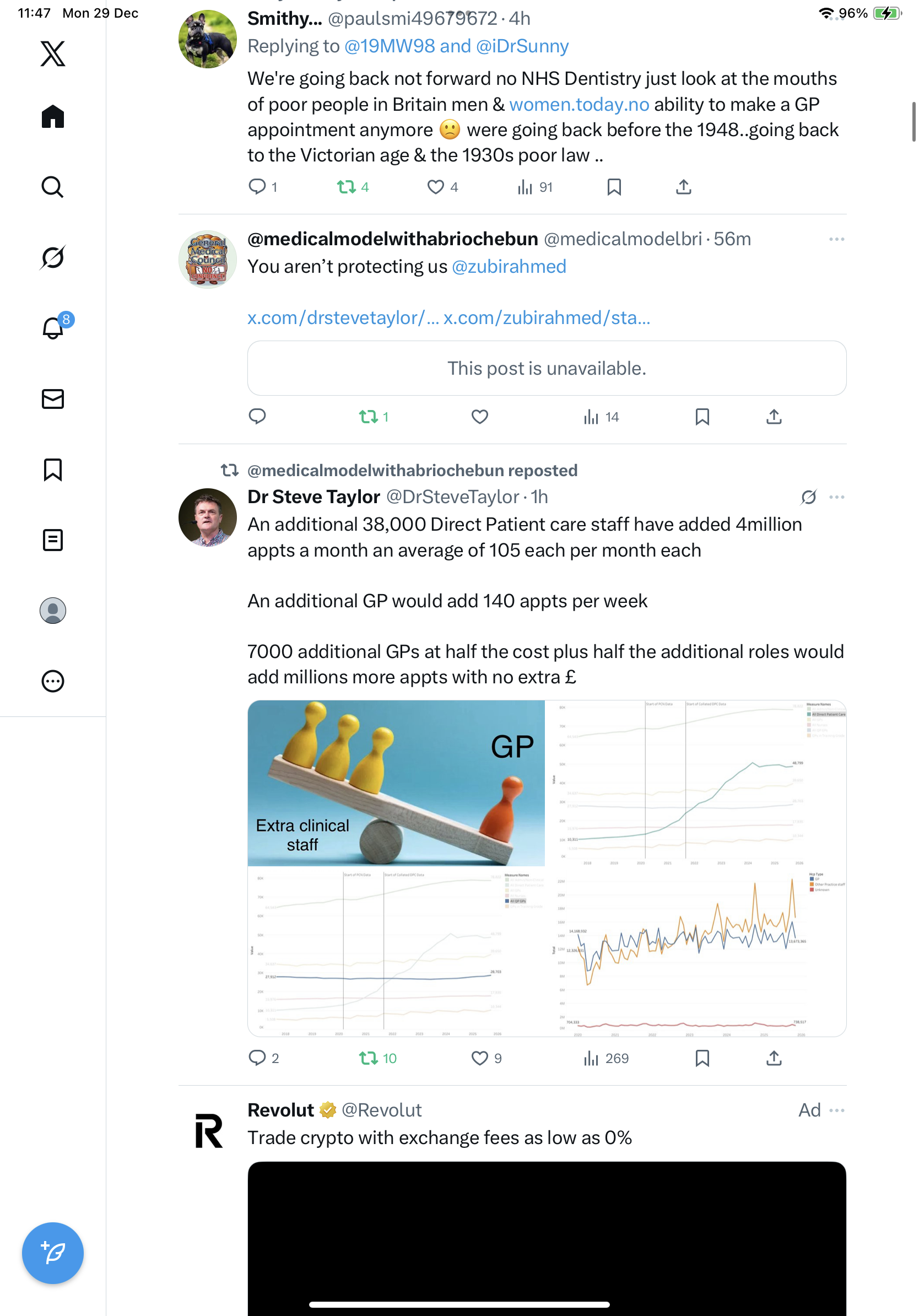The width and height of the screenshot is (919, 1316).
Task: Bookmark Dr Steve Taylor's post
Action: (x=702, y=1058)
